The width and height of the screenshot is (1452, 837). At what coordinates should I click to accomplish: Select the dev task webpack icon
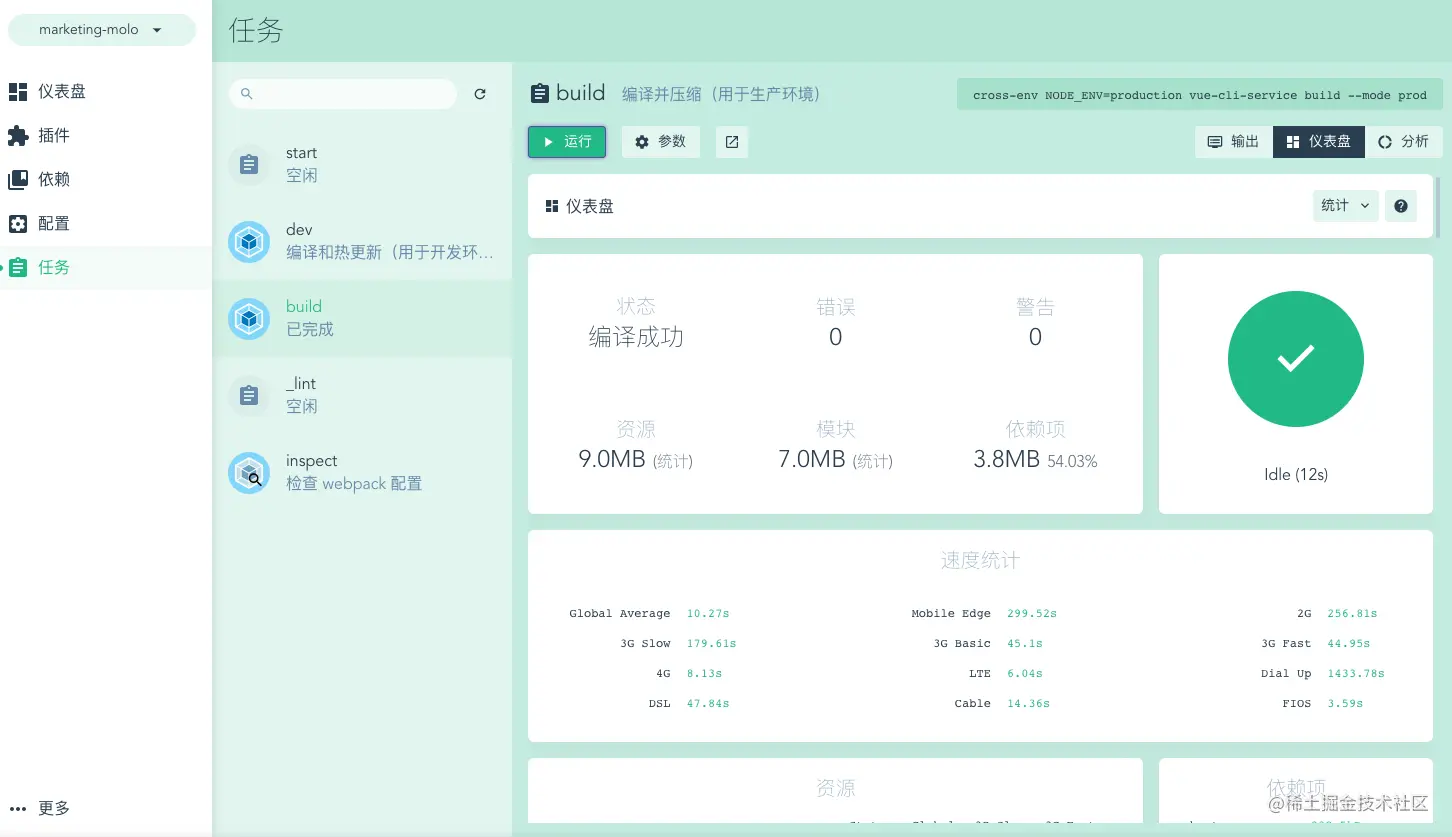point(249,242)
